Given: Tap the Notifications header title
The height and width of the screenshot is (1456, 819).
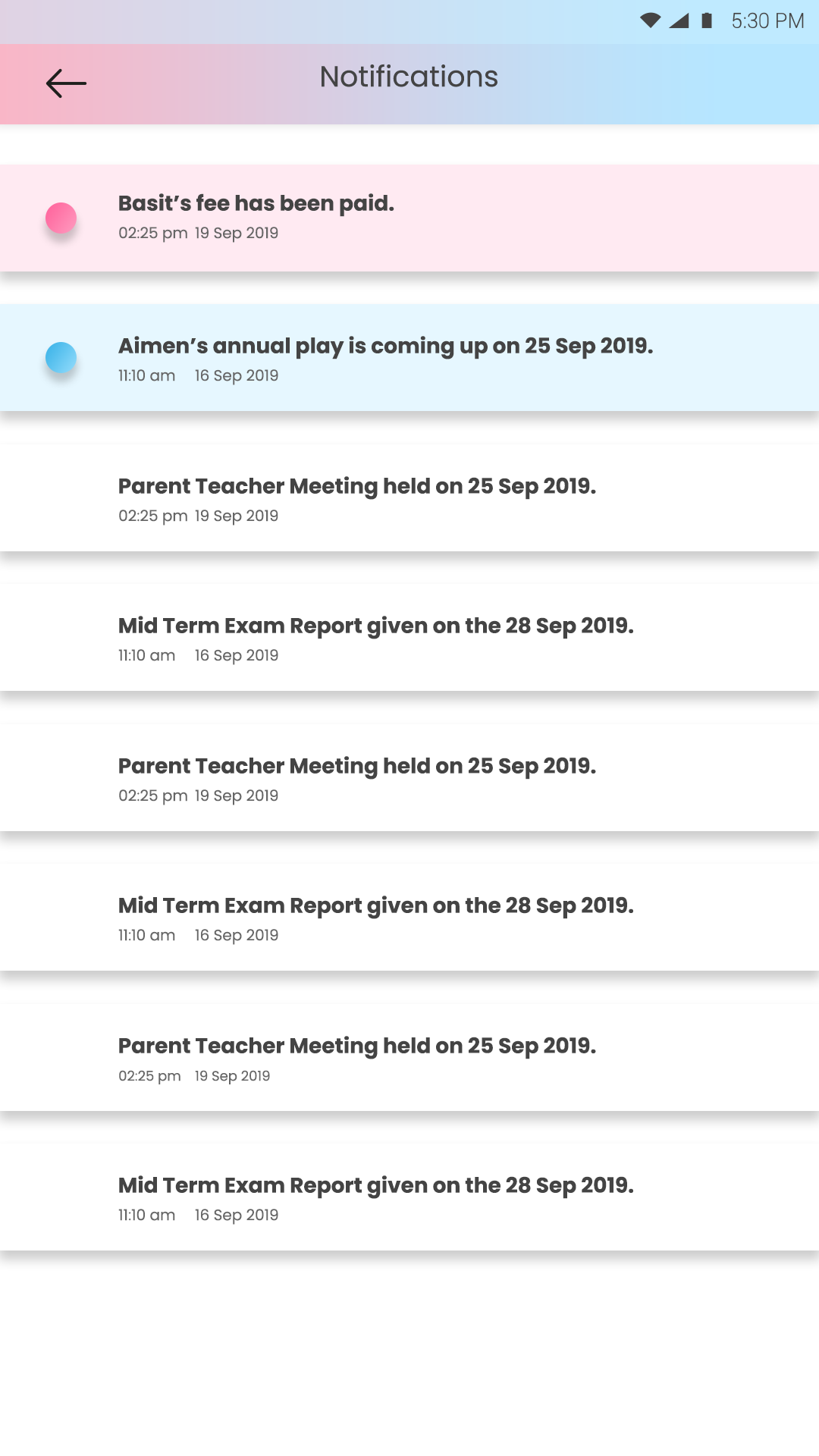Looking at the screenshot, I should click(409, 77).
